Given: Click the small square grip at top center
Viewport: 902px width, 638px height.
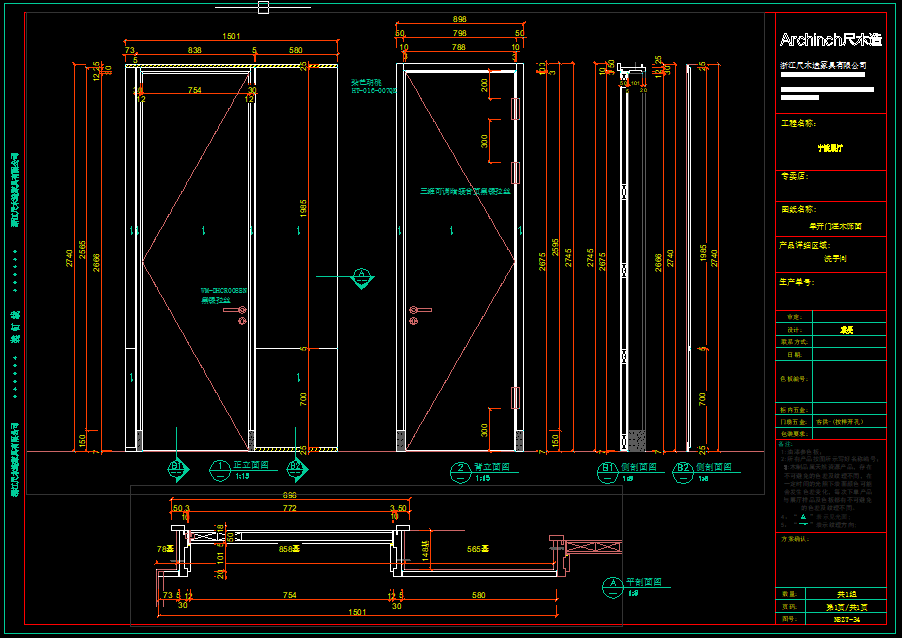Looking at the screenshot, I should pyautogui.click(x=263, y=7).
